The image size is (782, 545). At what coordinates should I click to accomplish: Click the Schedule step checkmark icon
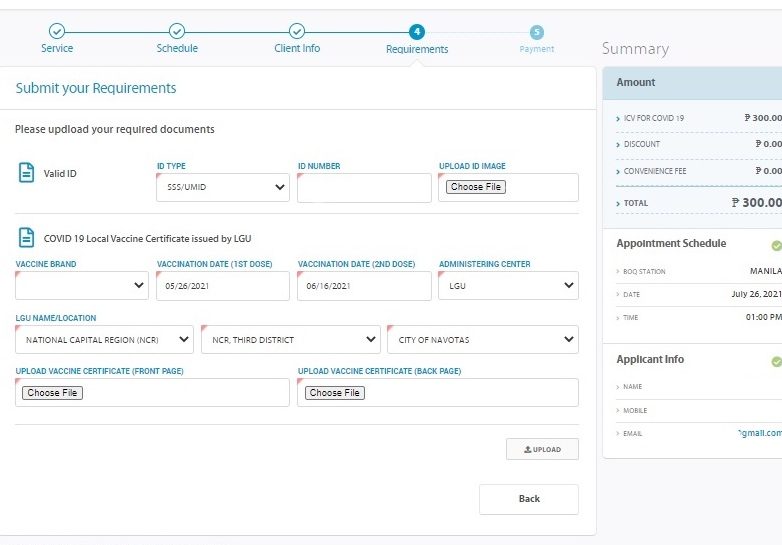[x=177, y=32]
